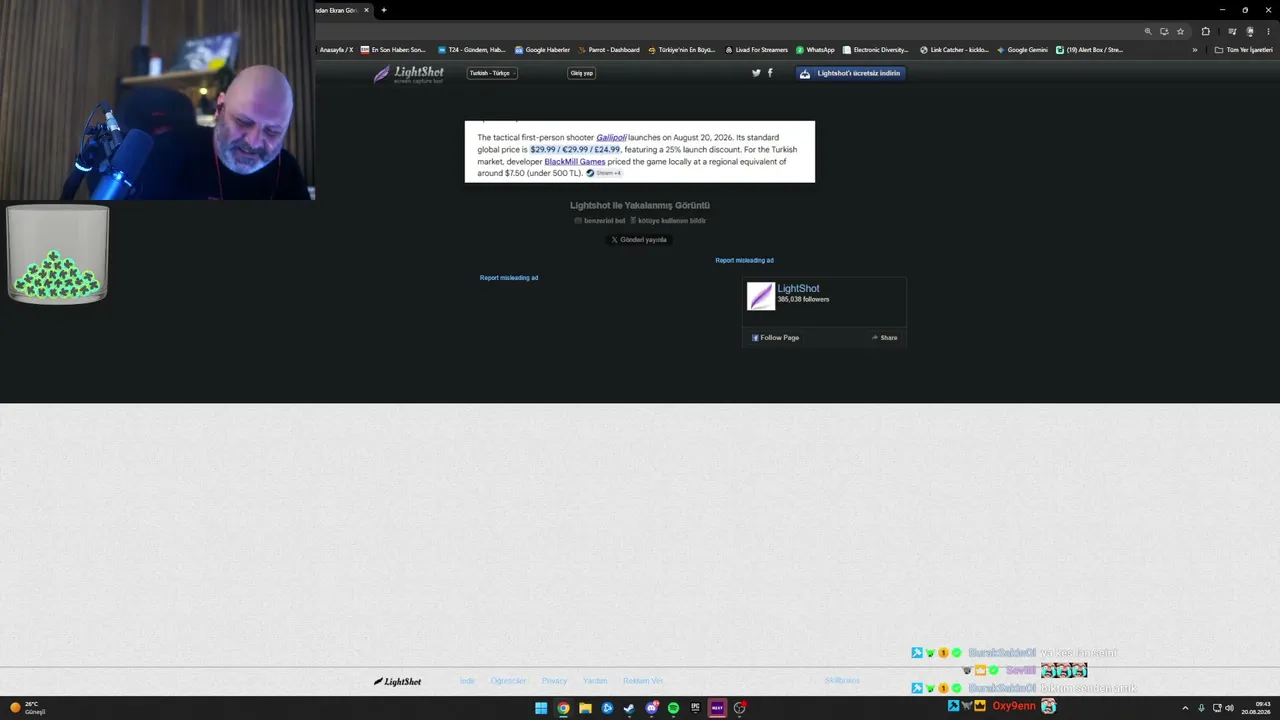Screen dimensions: 1280x720
Task: Click the captured screenshot image
Action: [640, 152]
